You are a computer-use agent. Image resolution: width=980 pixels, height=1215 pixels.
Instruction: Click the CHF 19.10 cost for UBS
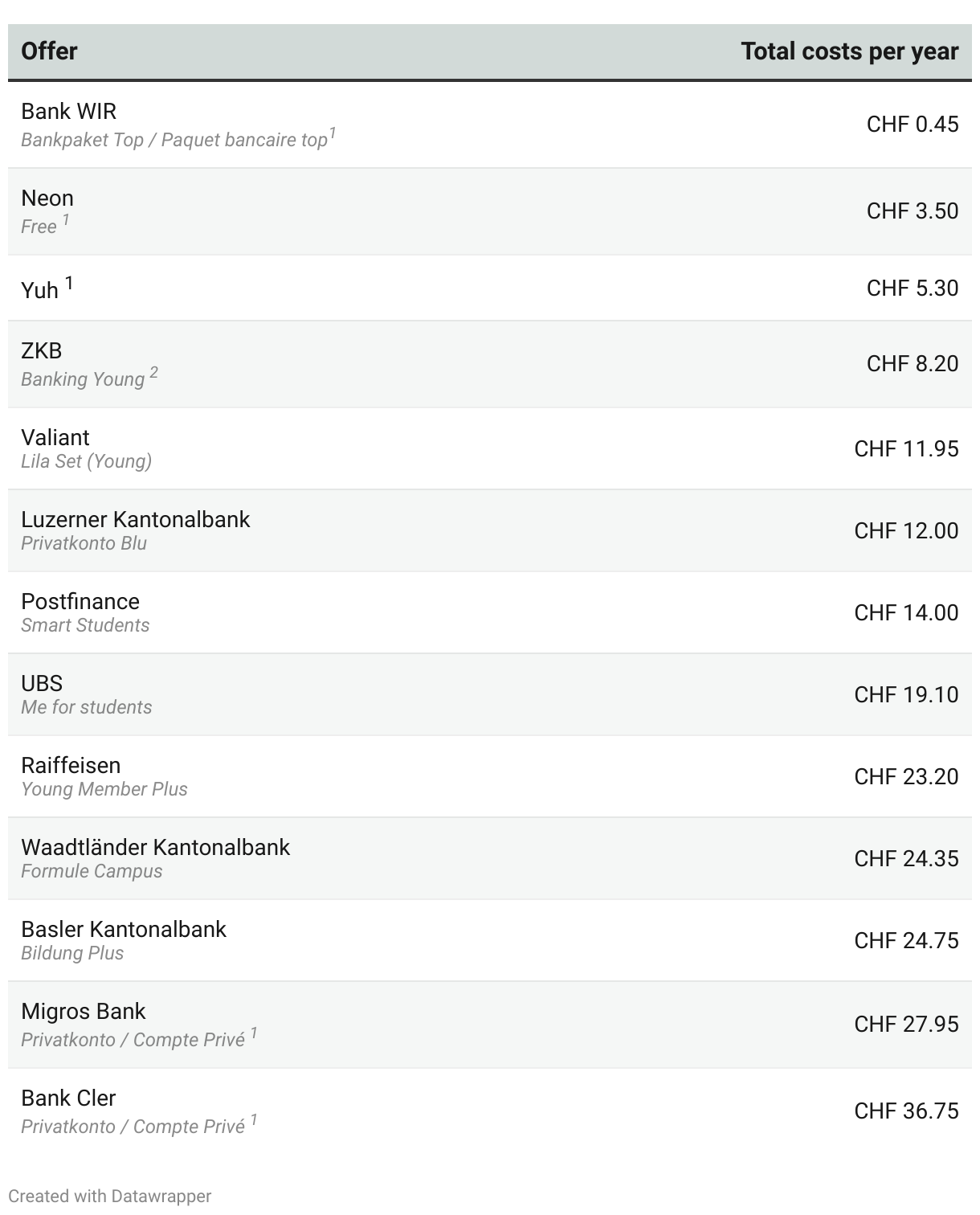906,694
